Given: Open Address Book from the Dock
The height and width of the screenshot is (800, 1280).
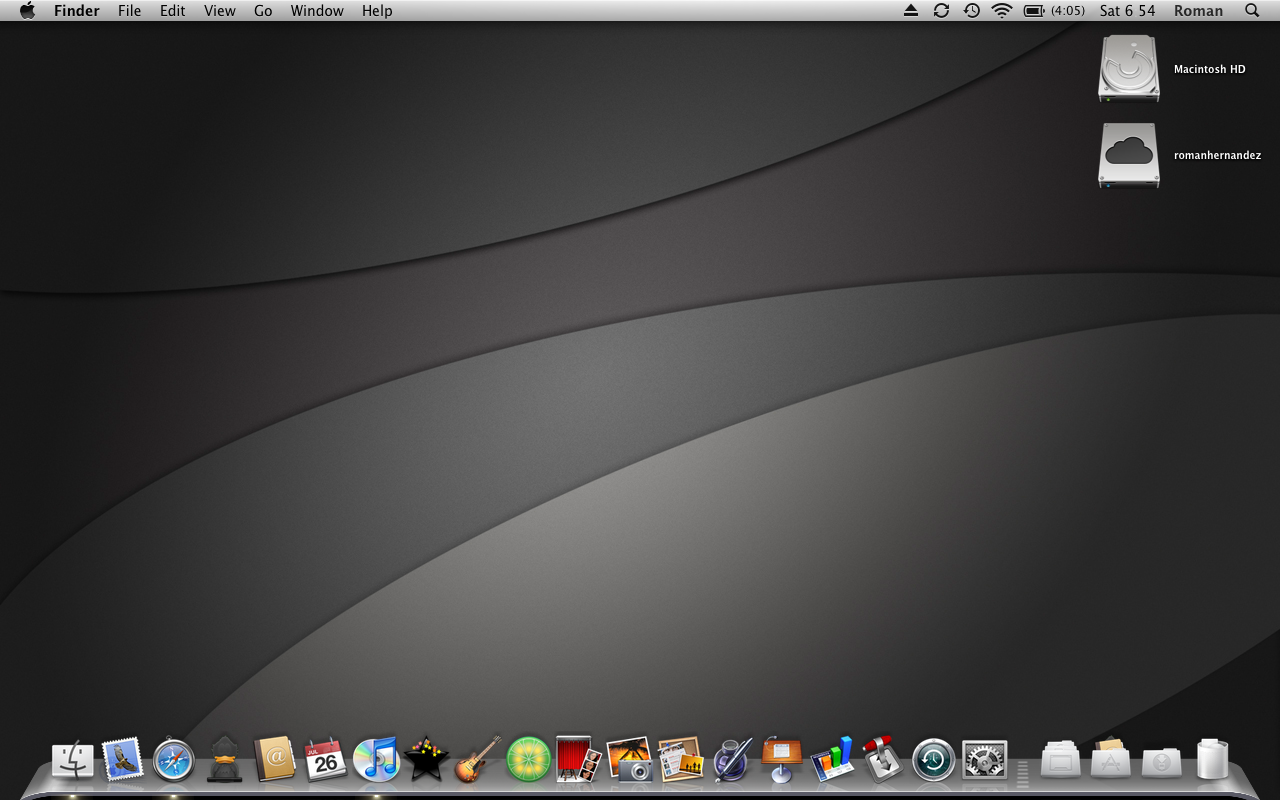Looking at the screenshot, I should pyautogui.click(x=275, y=760).
